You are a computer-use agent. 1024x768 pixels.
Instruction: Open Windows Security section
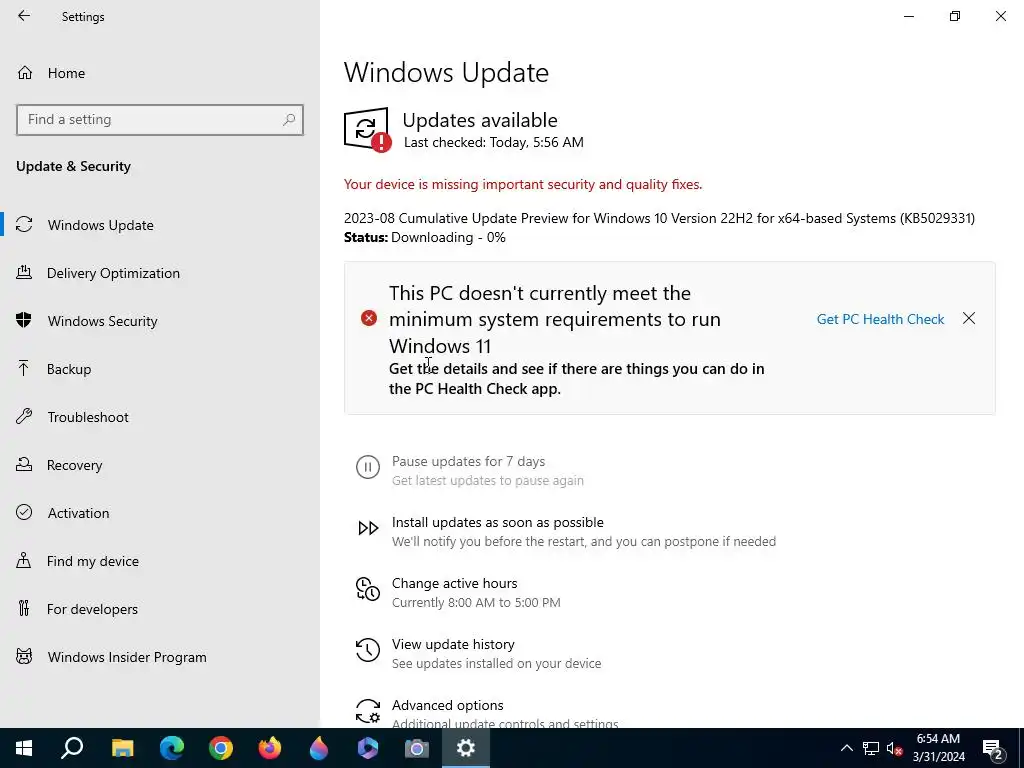tap(103, 321)
